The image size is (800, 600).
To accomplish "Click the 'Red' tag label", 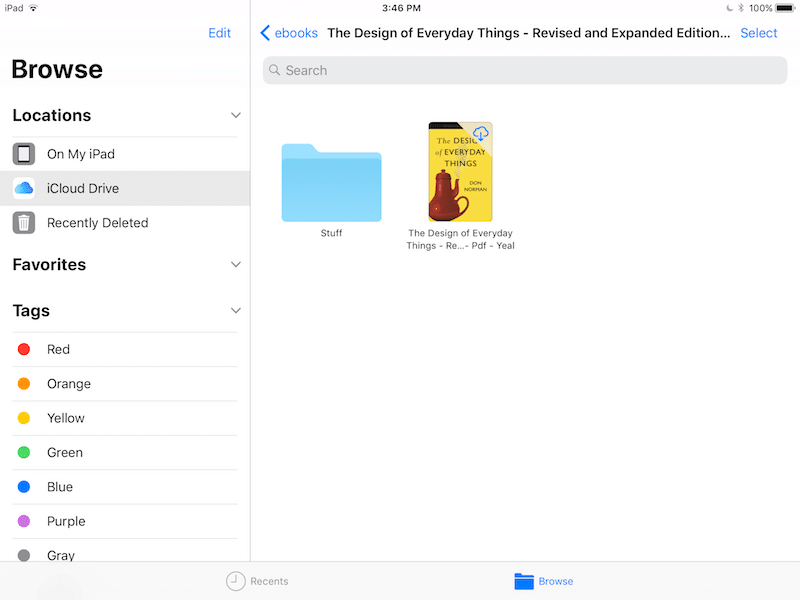I will pos(58,349).
